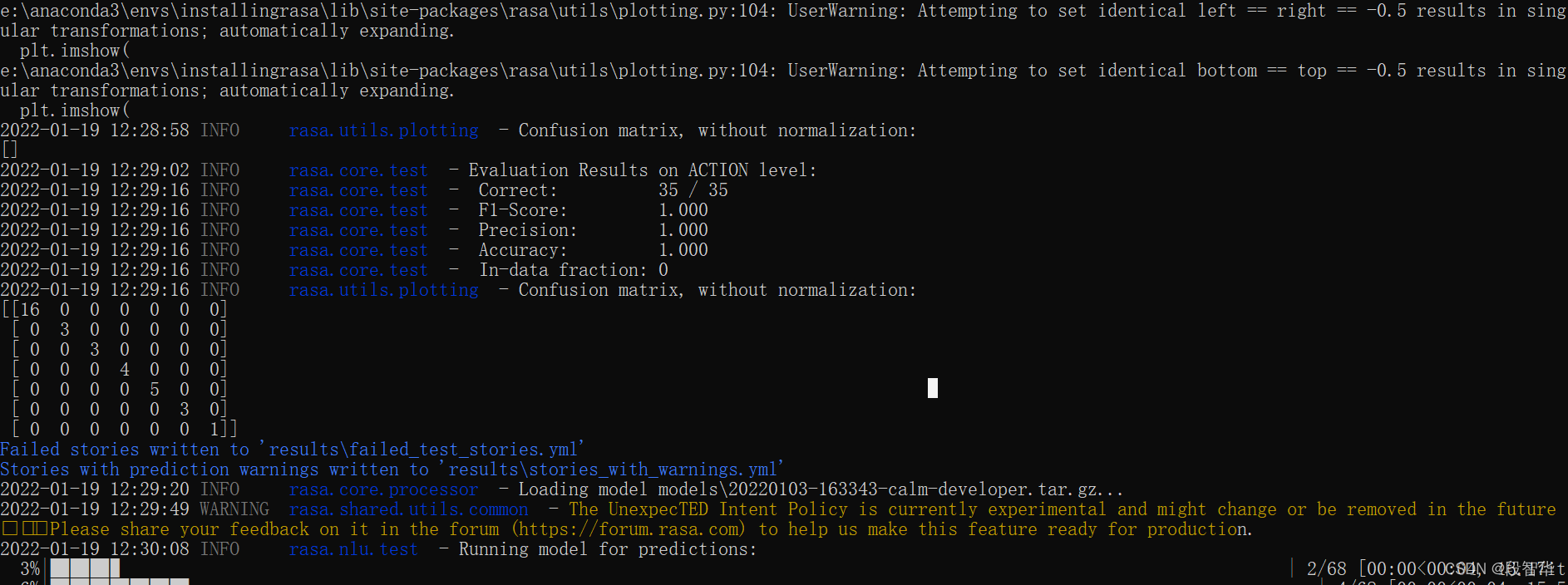
Task: Click the 'rasa.shared.utils.common' logger name
Action: point(409,509)
